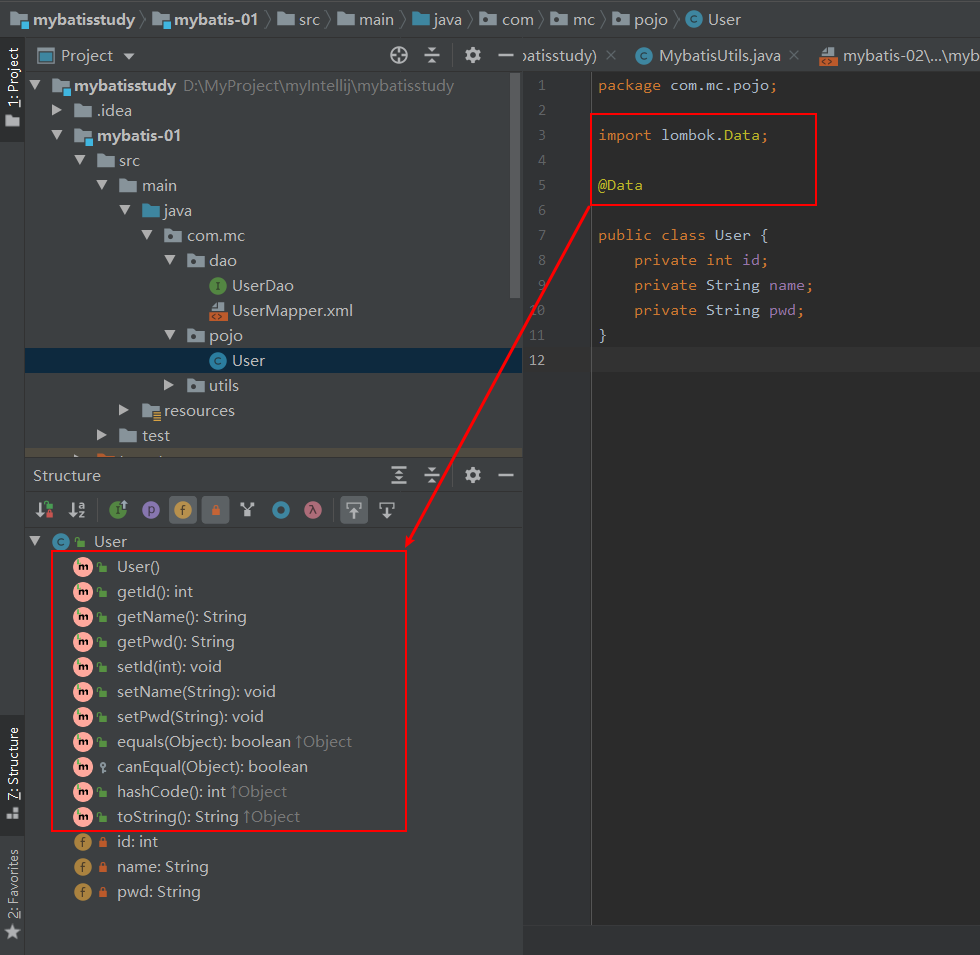Viewport: 980px width, 955px height.
Task: Toggle the show fields 'f' icon
Action: (x=183, y=511)
